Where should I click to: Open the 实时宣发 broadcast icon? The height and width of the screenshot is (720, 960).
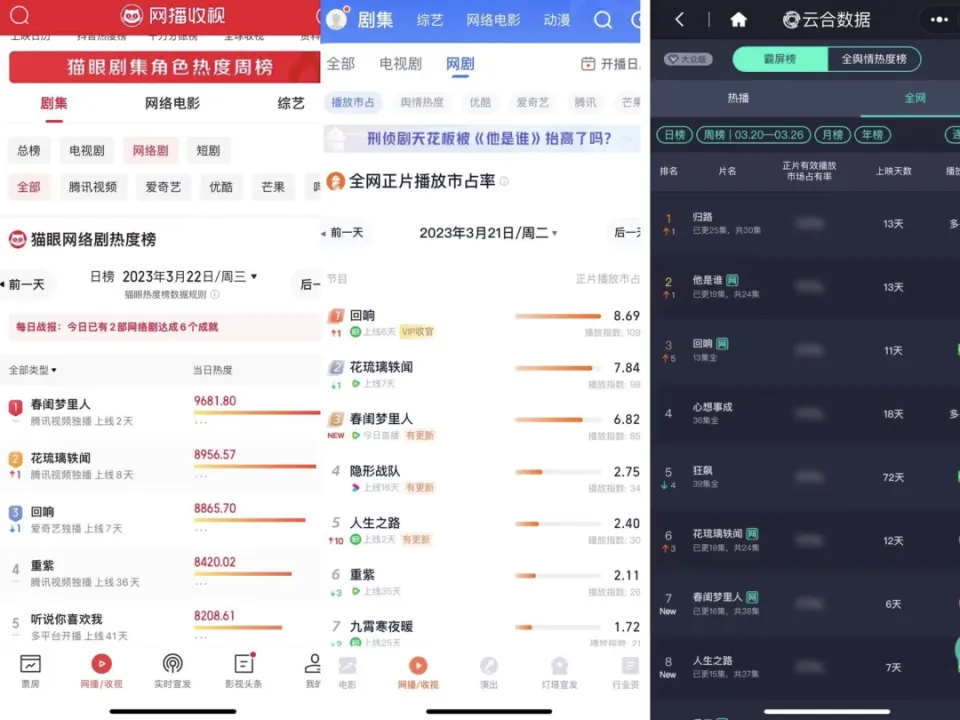point(173,664)
